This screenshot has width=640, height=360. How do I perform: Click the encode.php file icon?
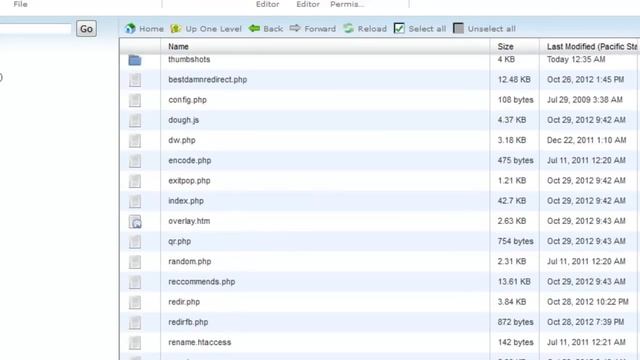(135, 161)
